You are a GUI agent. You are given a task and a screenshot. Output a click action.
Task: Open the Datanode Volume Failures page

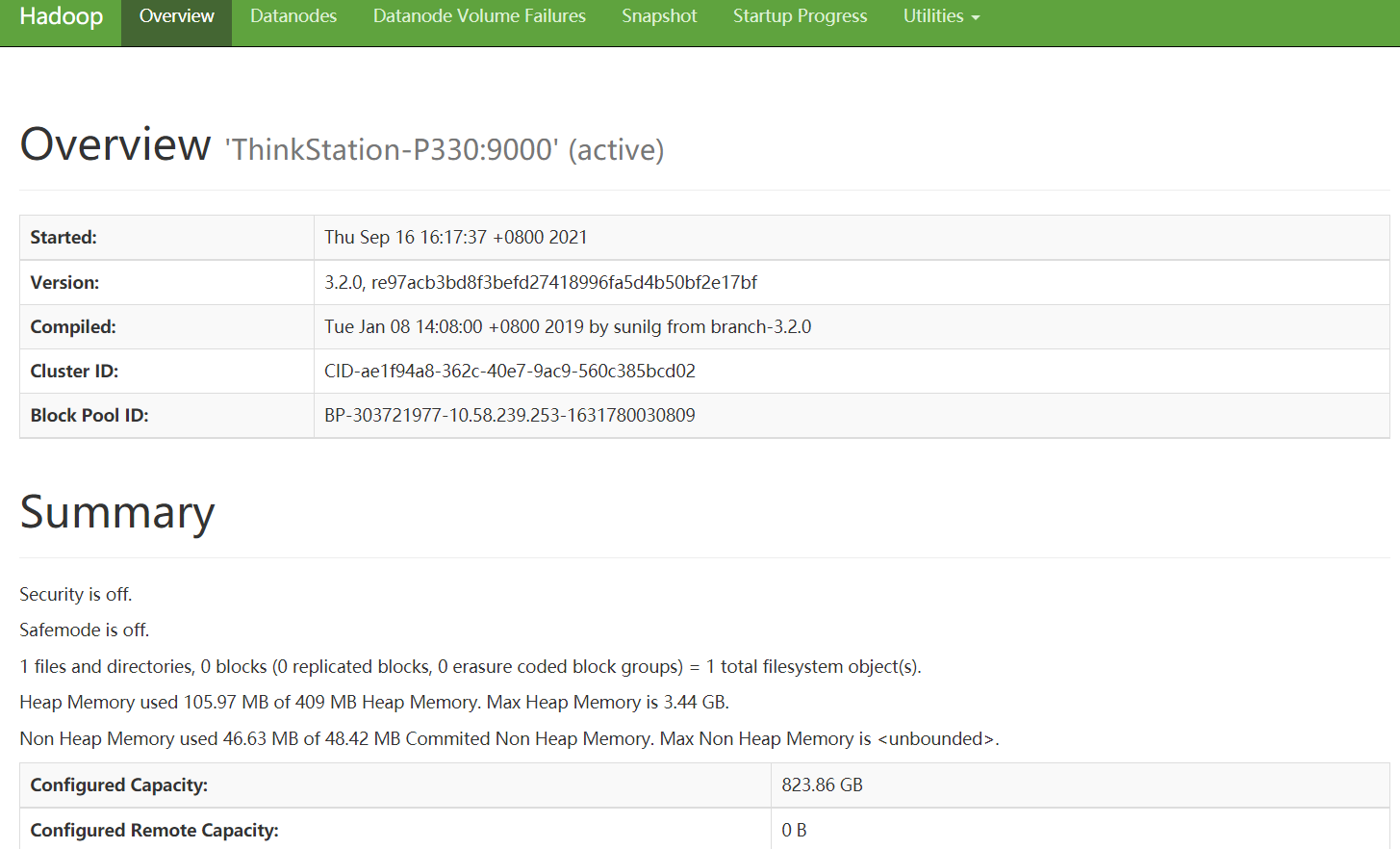point(479,15)
